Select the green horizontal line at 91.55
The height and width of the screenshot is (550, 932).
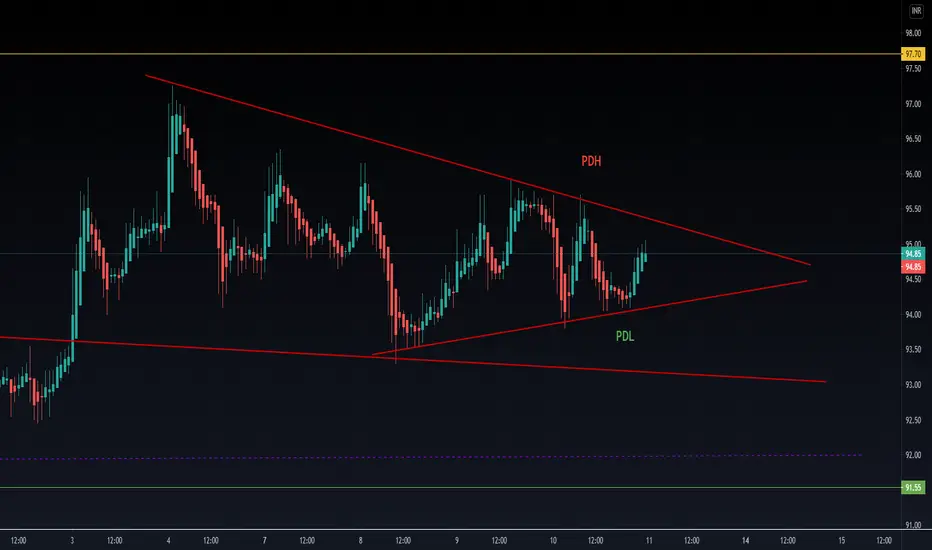point(451,488)
